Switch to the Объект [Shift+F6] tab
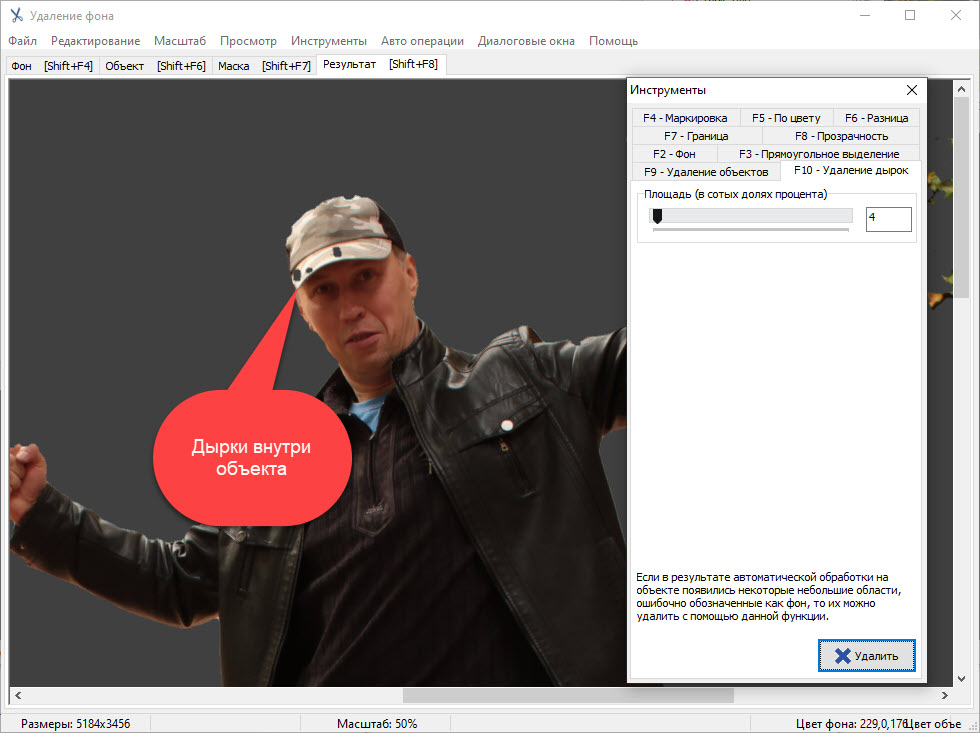980x733 pixels. pos(155,66)
